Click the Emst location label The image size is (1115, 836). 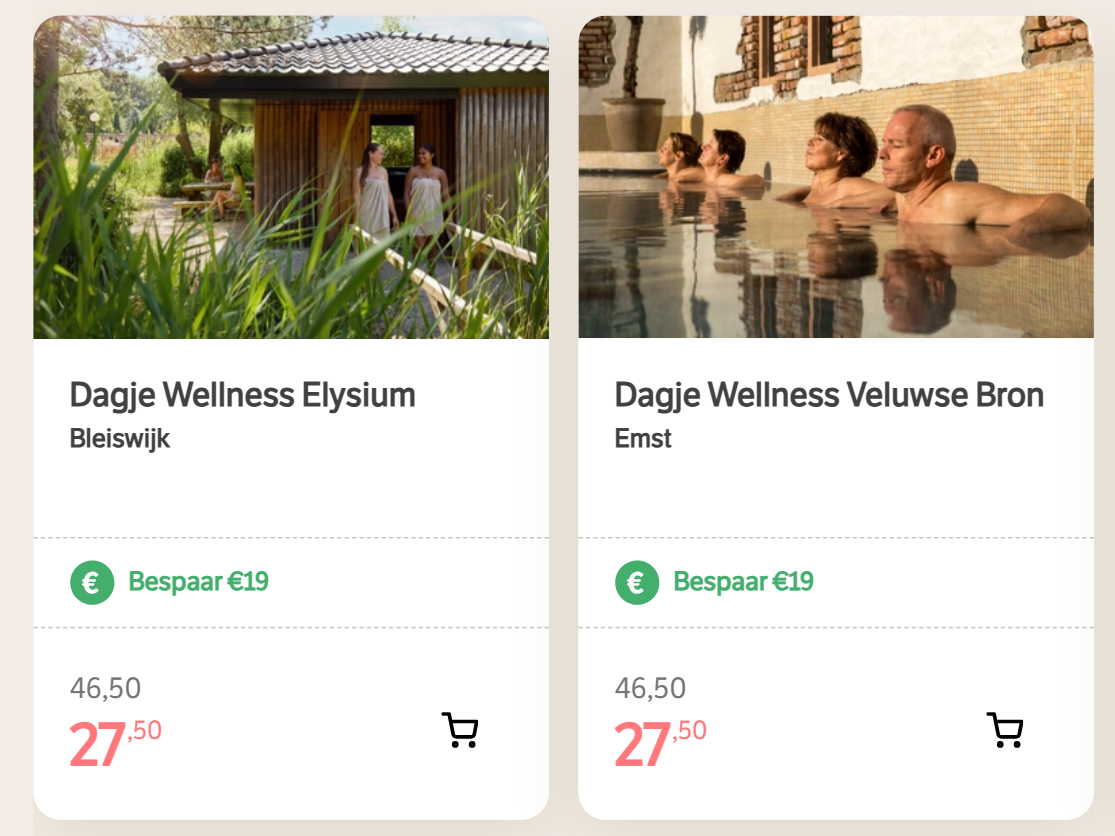643,438
